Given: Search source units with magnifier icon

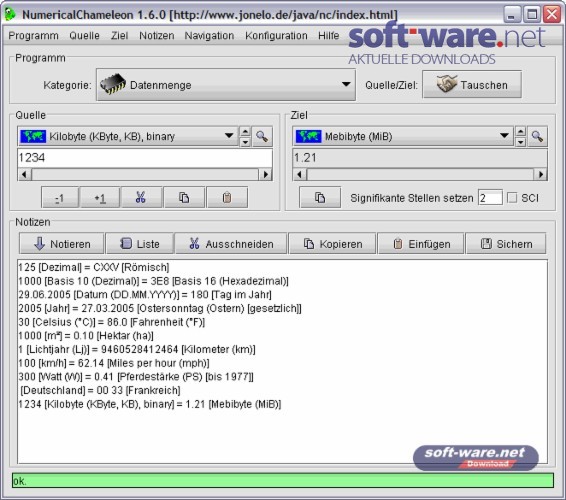Looking at the screenshot, I should click(x=262, y=136).
